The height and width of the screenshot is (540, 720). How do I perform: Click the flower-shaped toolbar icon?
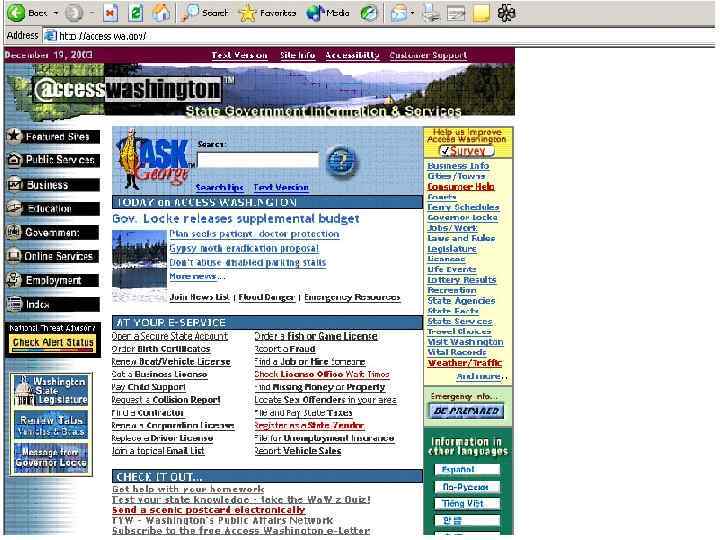[x=506, y=13]
